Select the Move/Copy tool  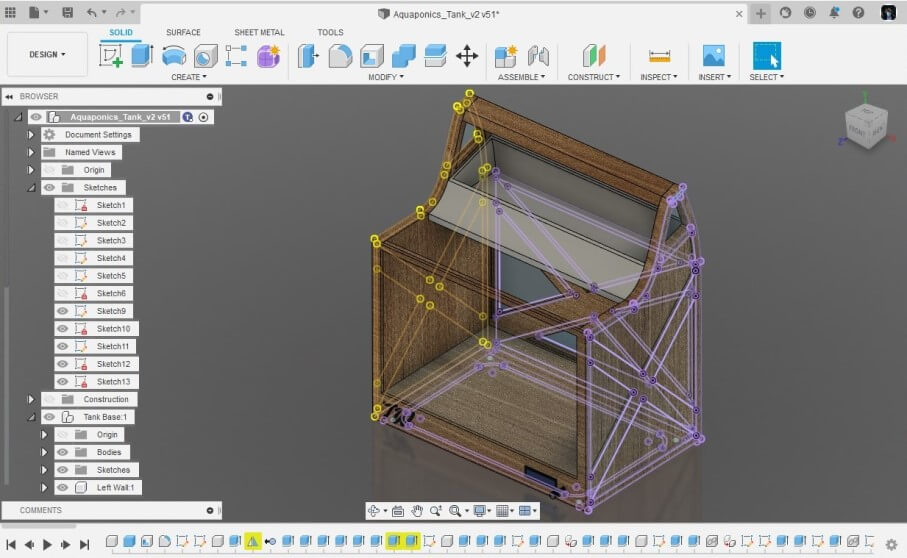467,56
